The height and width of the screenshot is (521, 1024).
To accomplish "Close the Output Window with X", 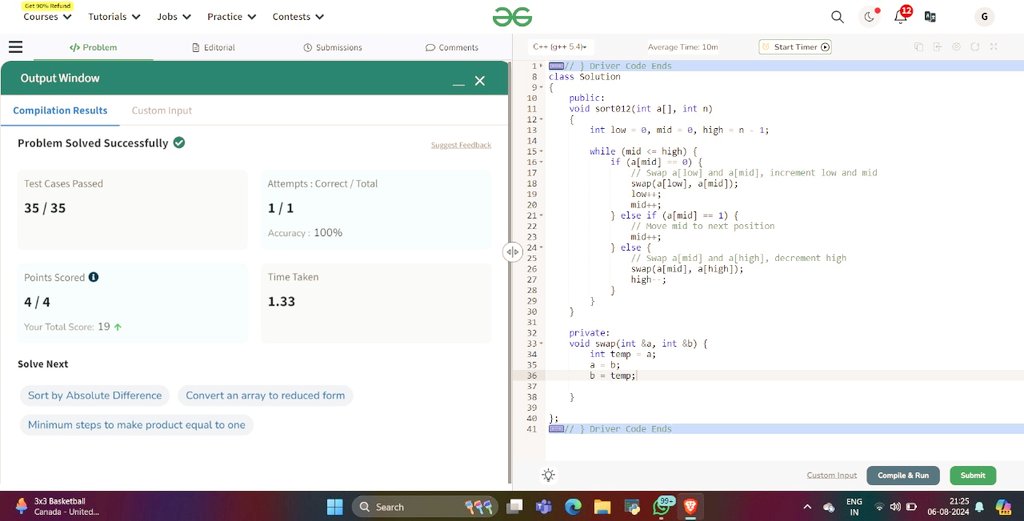I will coord(480,80).
